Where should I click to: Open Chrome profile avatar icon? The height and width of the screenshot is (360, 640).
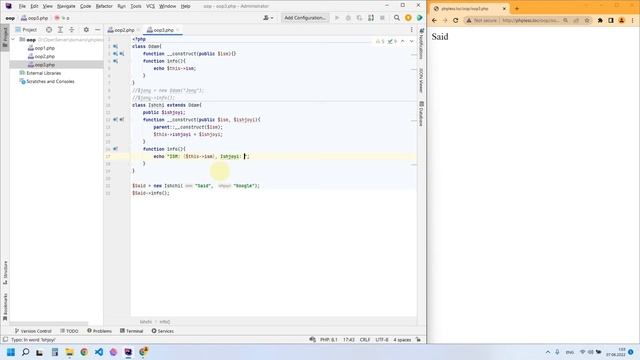tap(622, 20)
